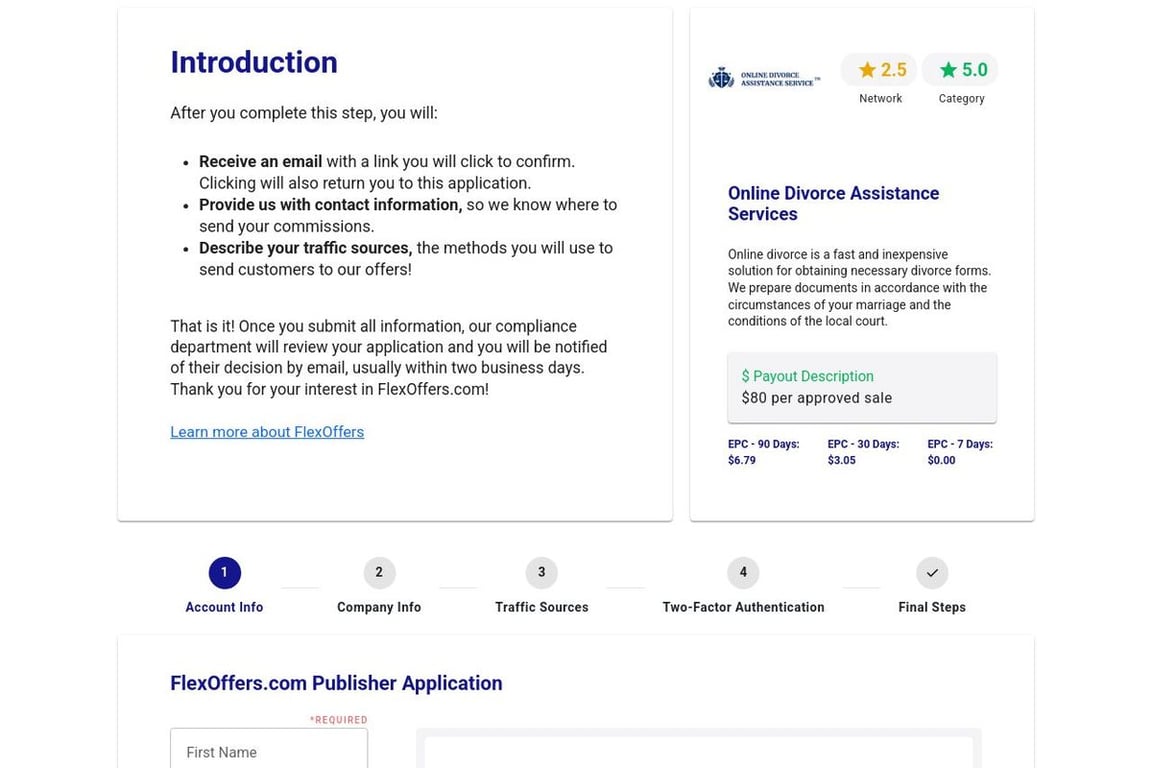
Task: Select step 1 circle for Account Info
Action: [x=224, y=573]
